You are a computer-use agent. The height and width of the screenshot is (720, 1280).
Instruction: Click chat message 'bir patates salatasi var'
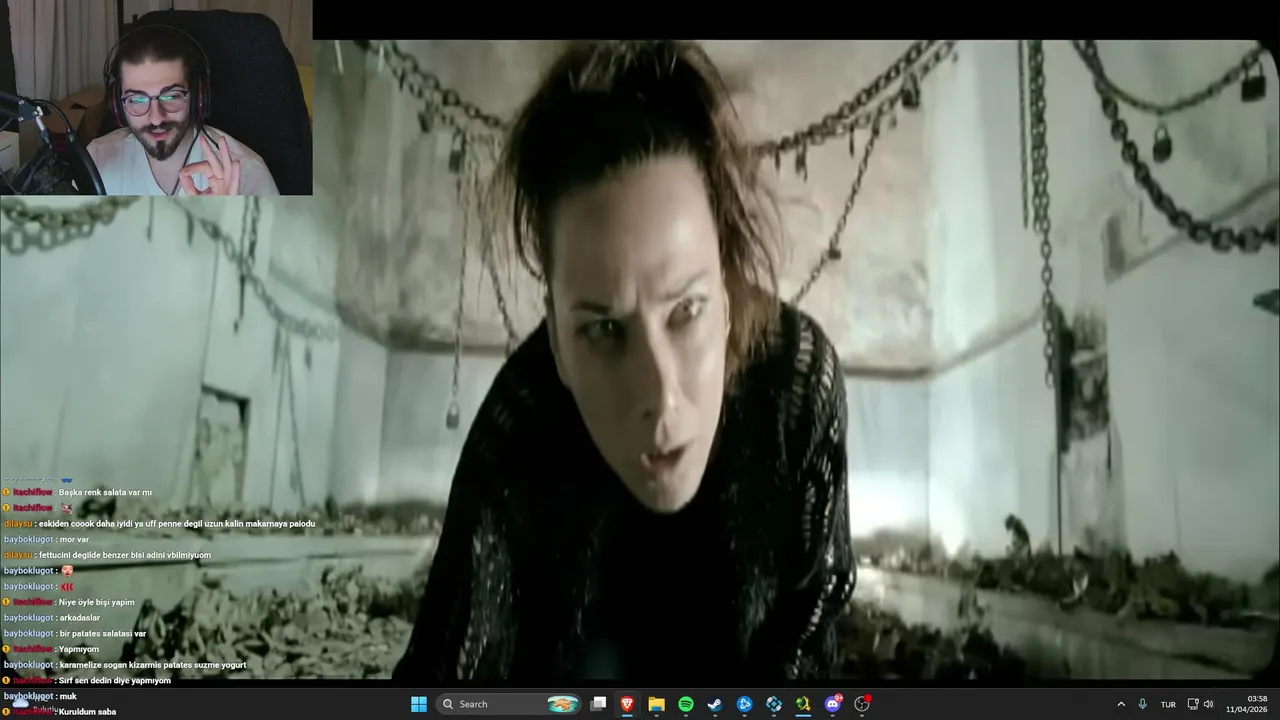coord(103,633)
